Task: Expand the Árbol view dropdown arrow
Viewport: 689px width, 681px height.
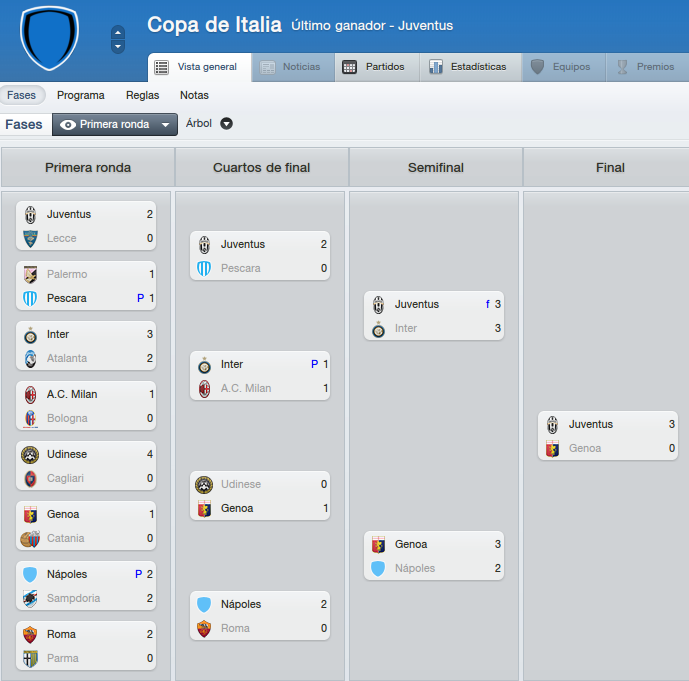Action: coord(226,123)
